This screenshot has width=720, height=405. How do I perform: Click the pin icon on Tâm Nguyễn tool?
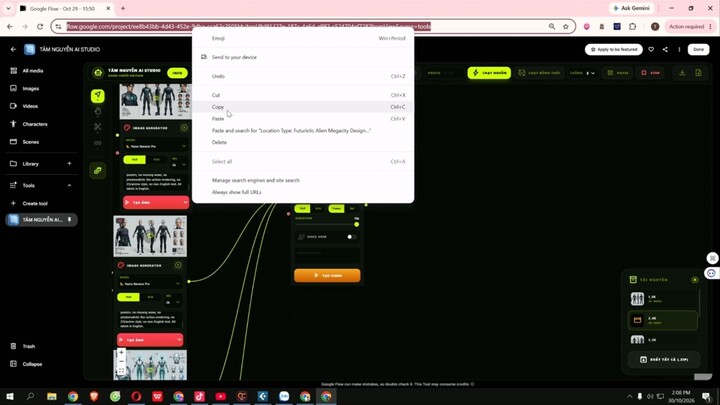click(x=69, y=219)
